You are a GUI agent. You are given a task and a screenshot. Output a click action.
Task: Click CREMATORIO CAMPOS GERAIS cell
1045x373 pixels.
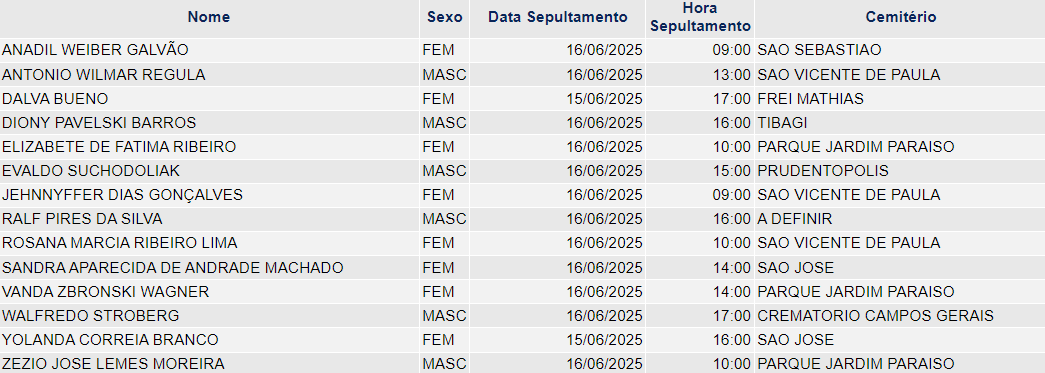pyautogui.click(x=900, y=316)
